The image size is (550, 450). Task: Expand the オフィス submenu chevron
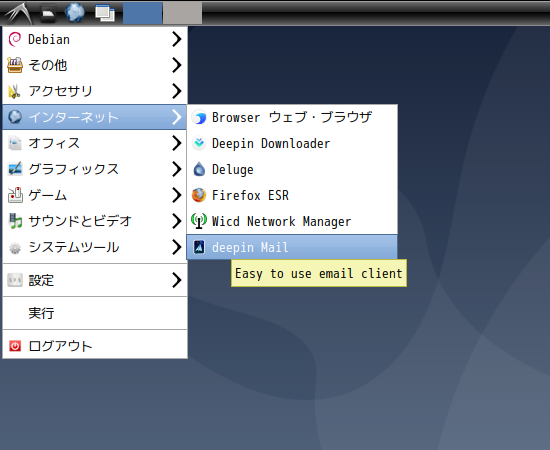coord(176,143)
